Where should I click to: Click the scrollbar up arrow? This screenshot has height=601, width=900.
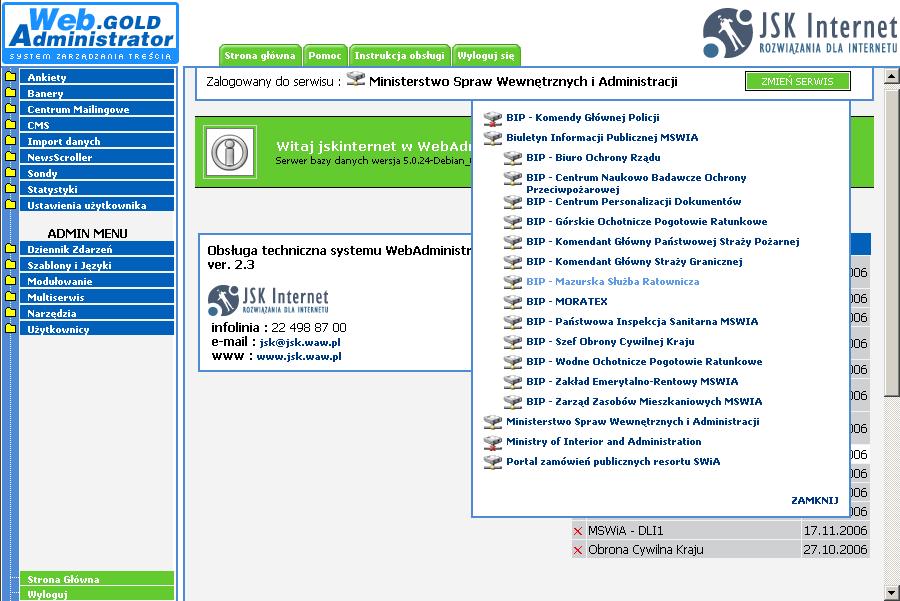[891, 76]
